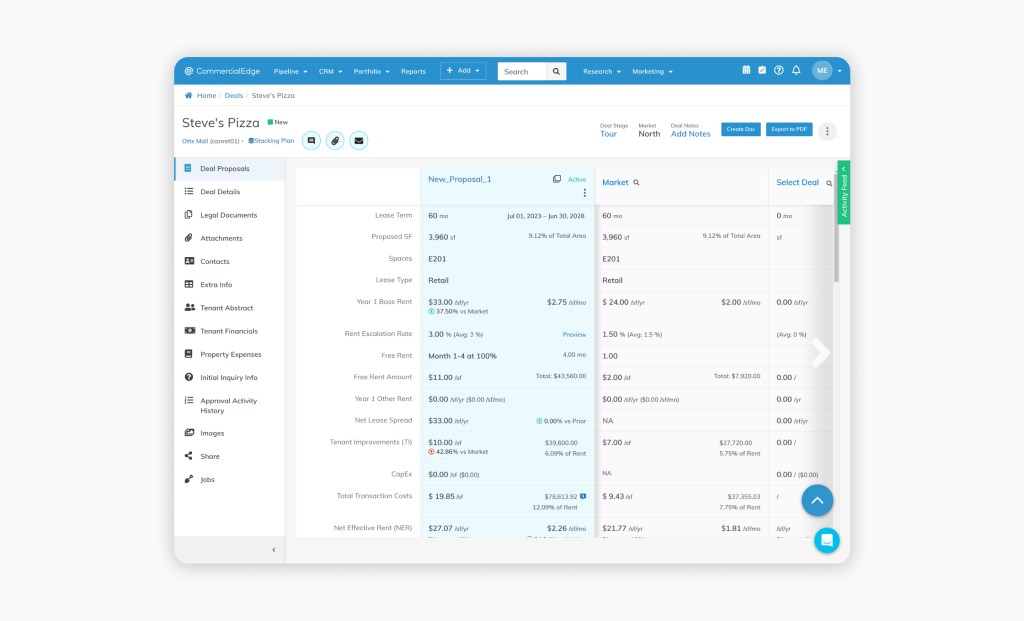Click the CommerciaEdge logo
The width and height of the screenshot is (1024, 621).
point(222,71)
